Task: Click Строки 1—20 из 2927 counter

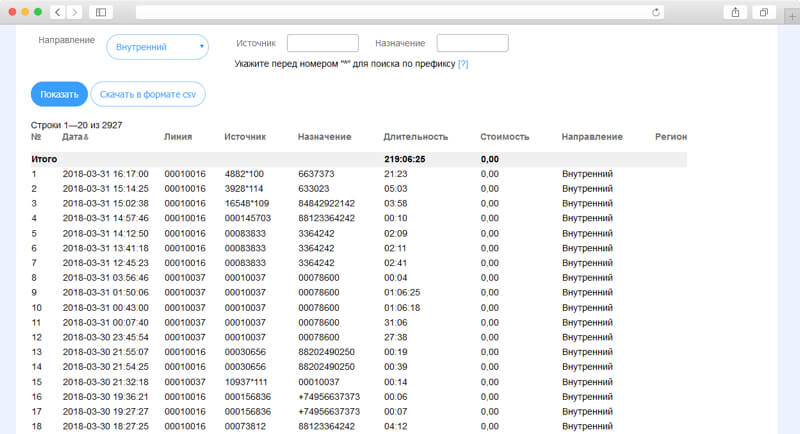Action: (77, 125)
